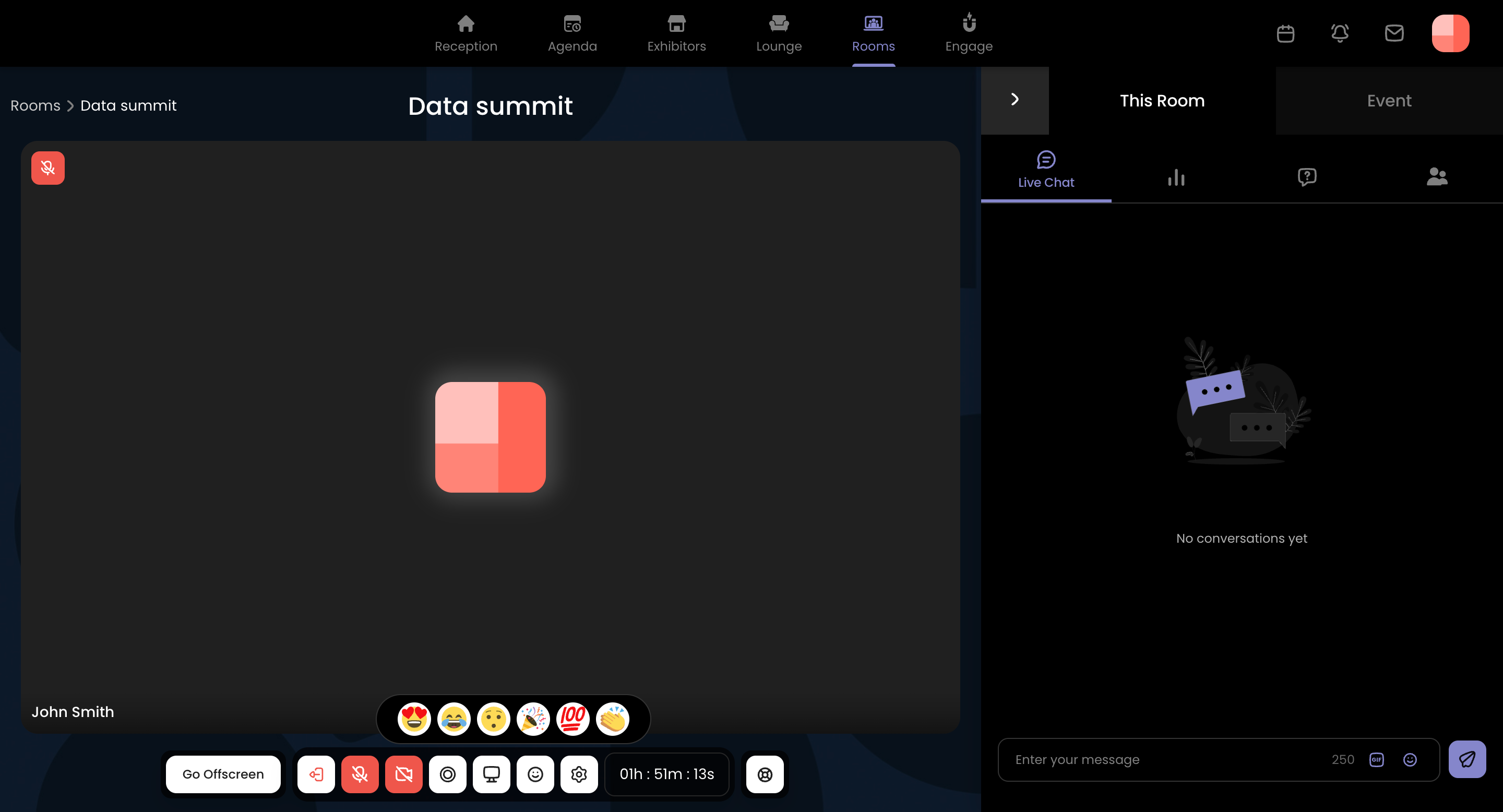Image resolution: width=1503 pixels, height=812 pixels.
Task: Switch to the This Room tab
Action: [x=1162, y=100]
